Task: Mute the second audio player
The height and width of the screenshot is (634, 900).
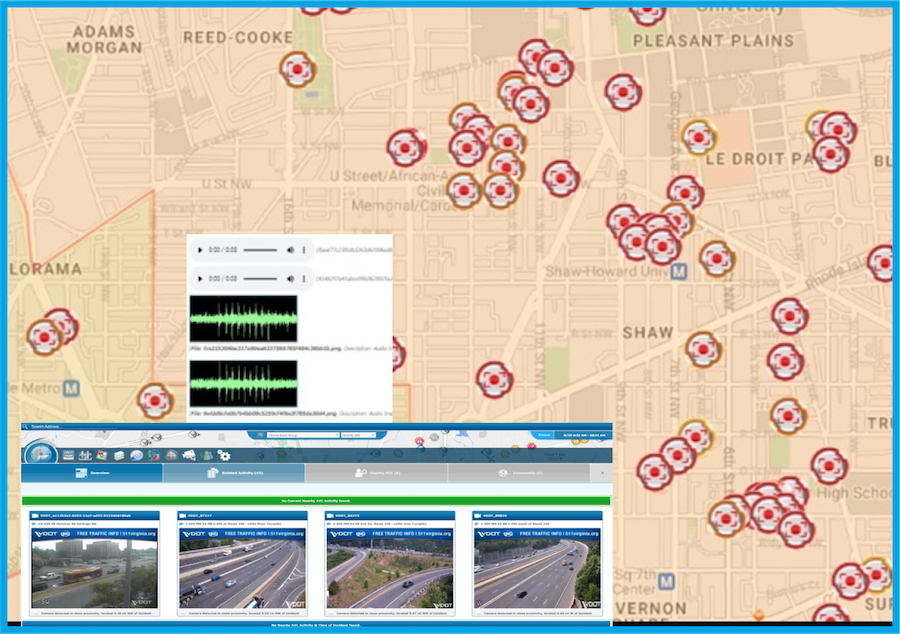Action: pos(290,279)
